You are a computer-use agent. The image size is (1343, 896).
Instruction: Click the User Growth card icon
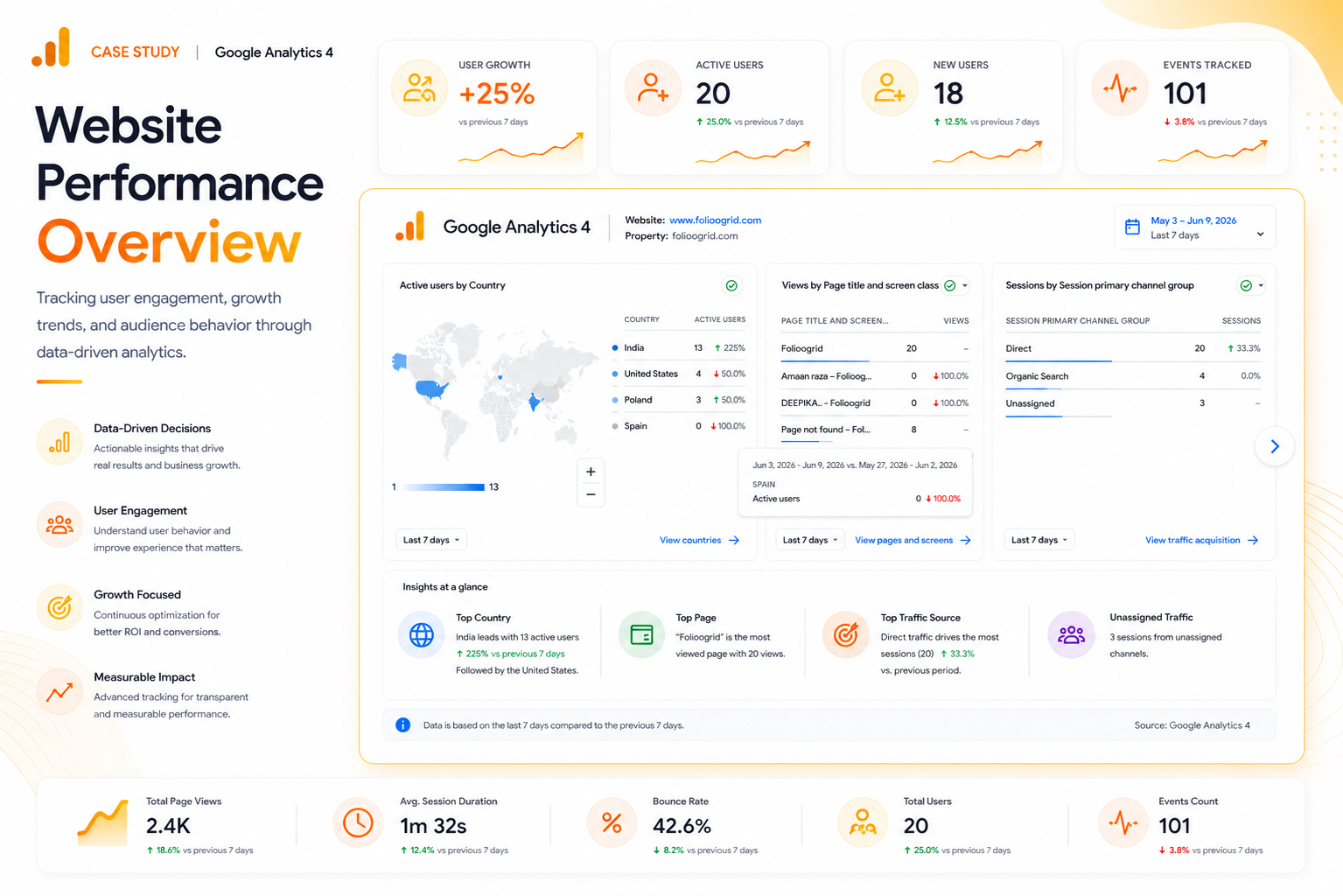[420, 88]
